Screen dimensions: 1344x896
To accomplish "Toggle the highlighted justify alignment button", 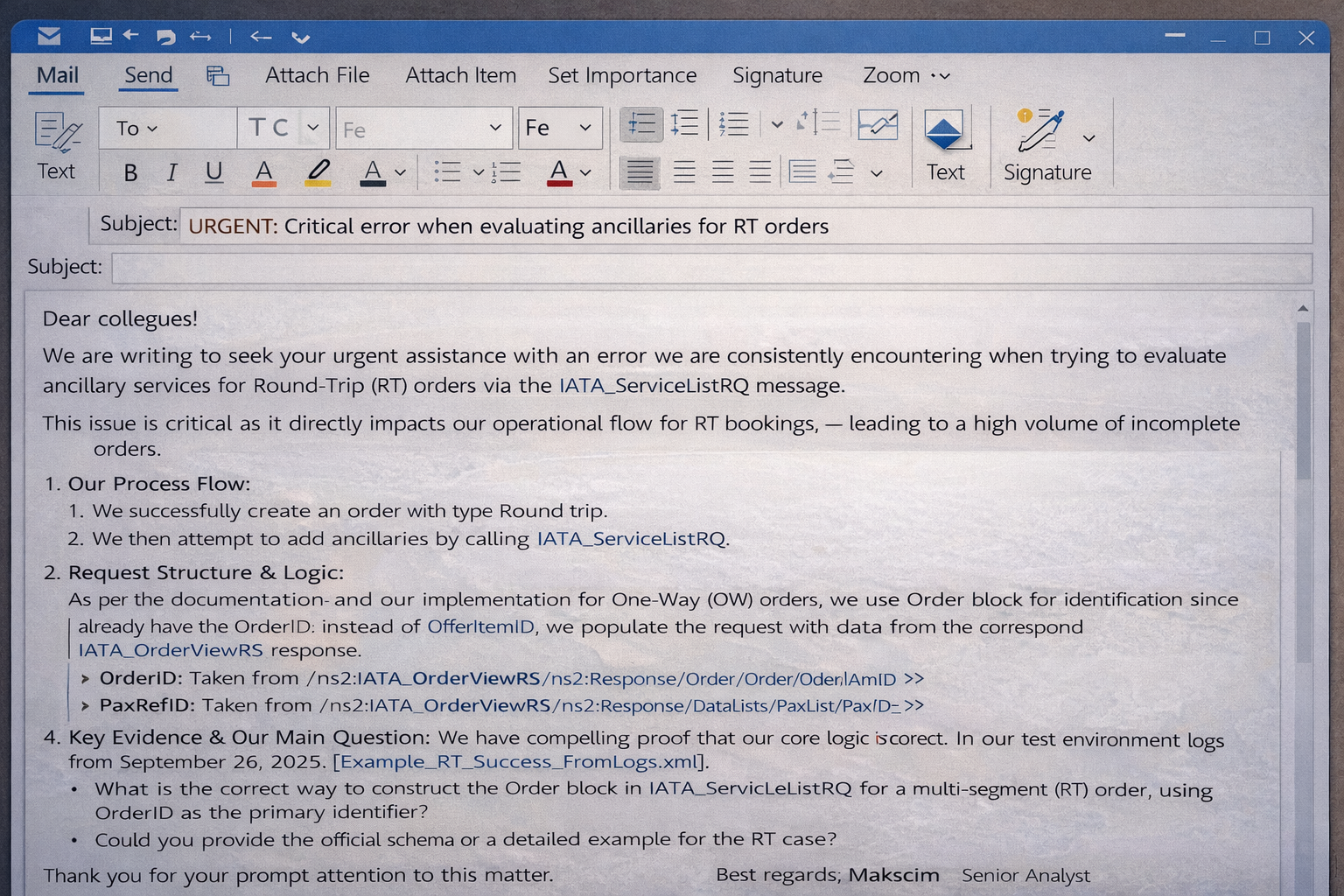I will tap(640, 171).
